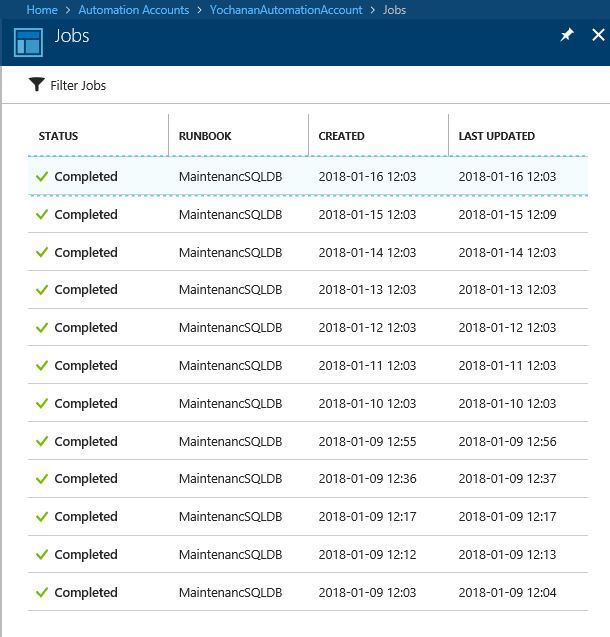The height and width of the screenshot is (637, 610).
Task: Select MaintenancSQLDB runbook created 2018-01-12
Action: (x=230, y=327)
